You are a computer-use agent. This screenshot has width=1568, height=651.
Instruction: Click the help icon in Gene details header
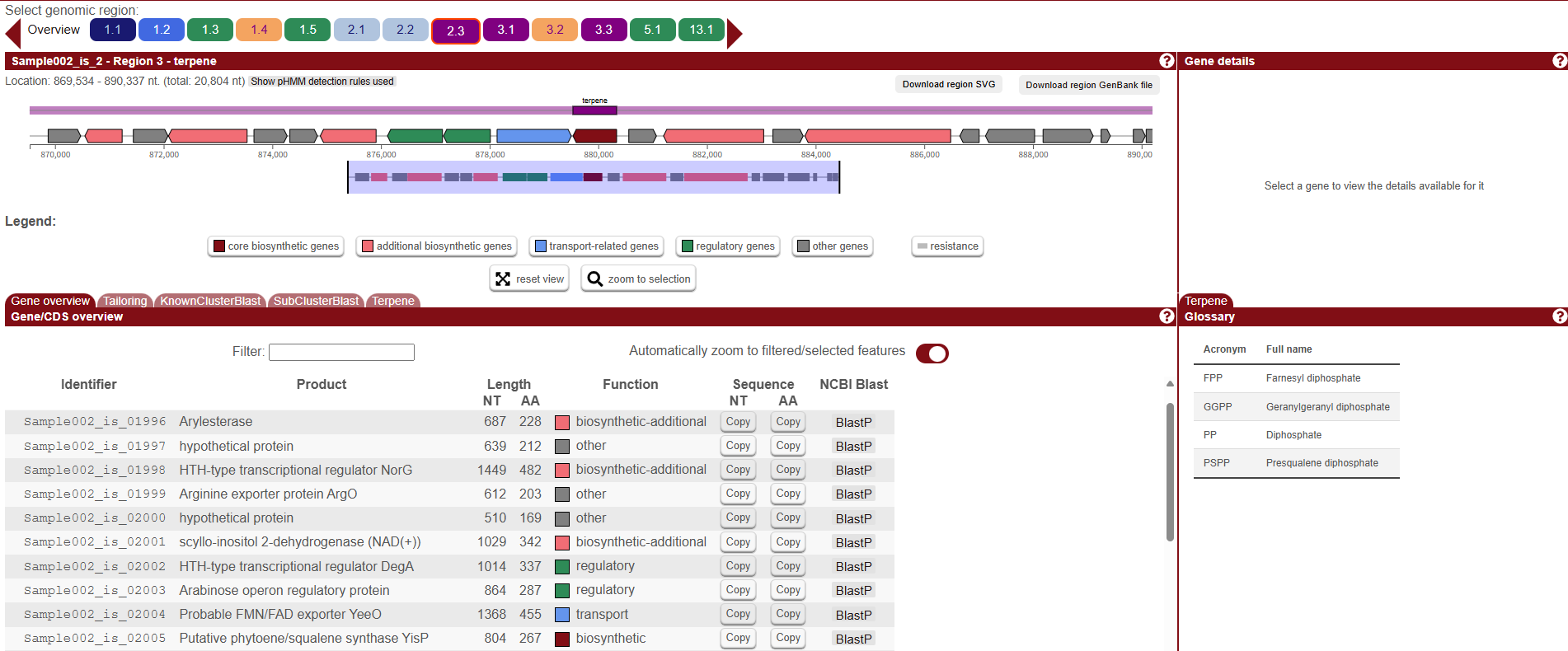[1559, 61]
